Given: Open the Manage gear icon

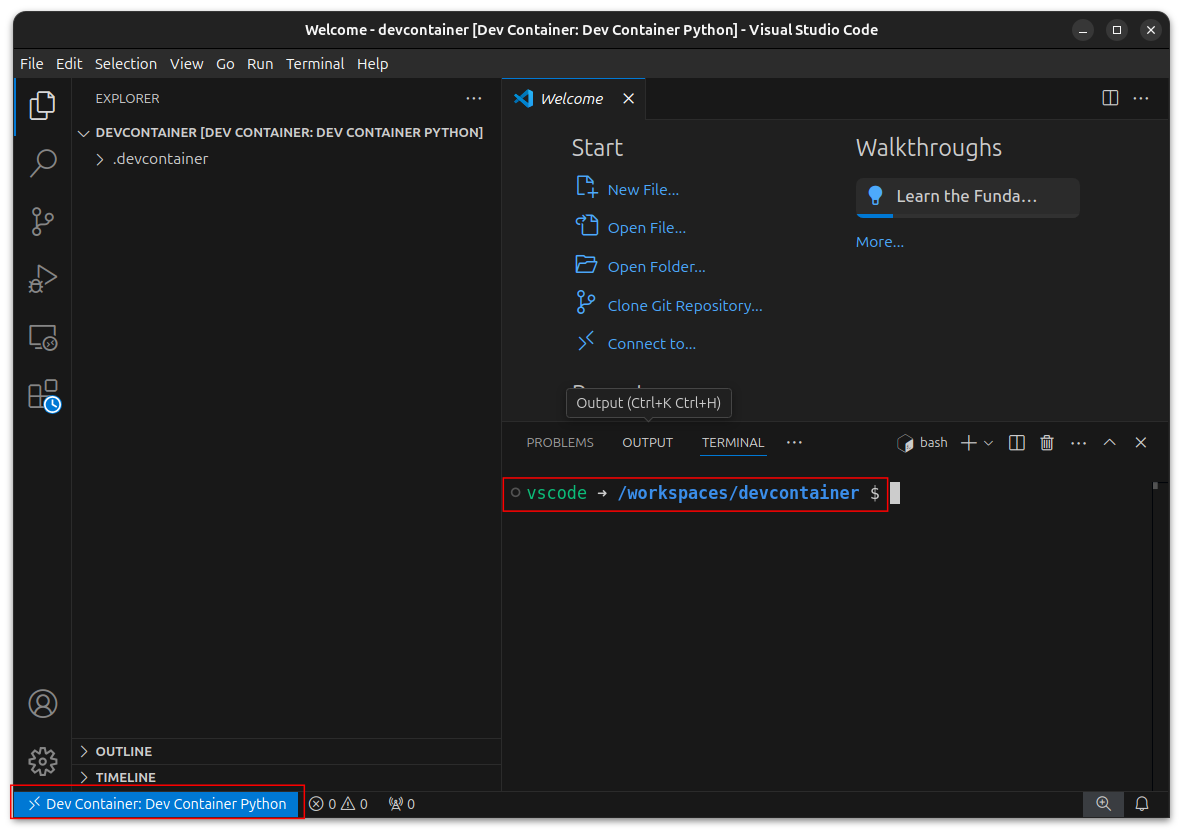Looking at the screenshot, I should tap(42, 762).
